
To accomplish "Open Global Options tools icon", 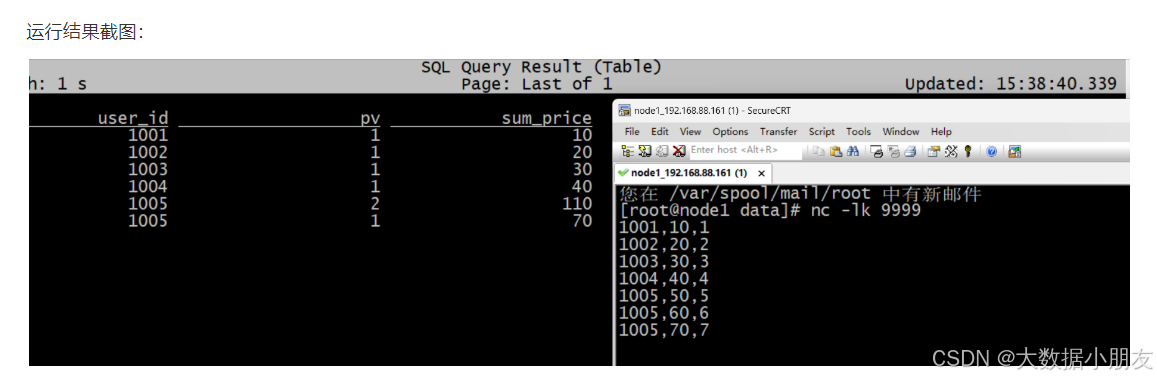I will pyautogui.click(x=950, y=151).
